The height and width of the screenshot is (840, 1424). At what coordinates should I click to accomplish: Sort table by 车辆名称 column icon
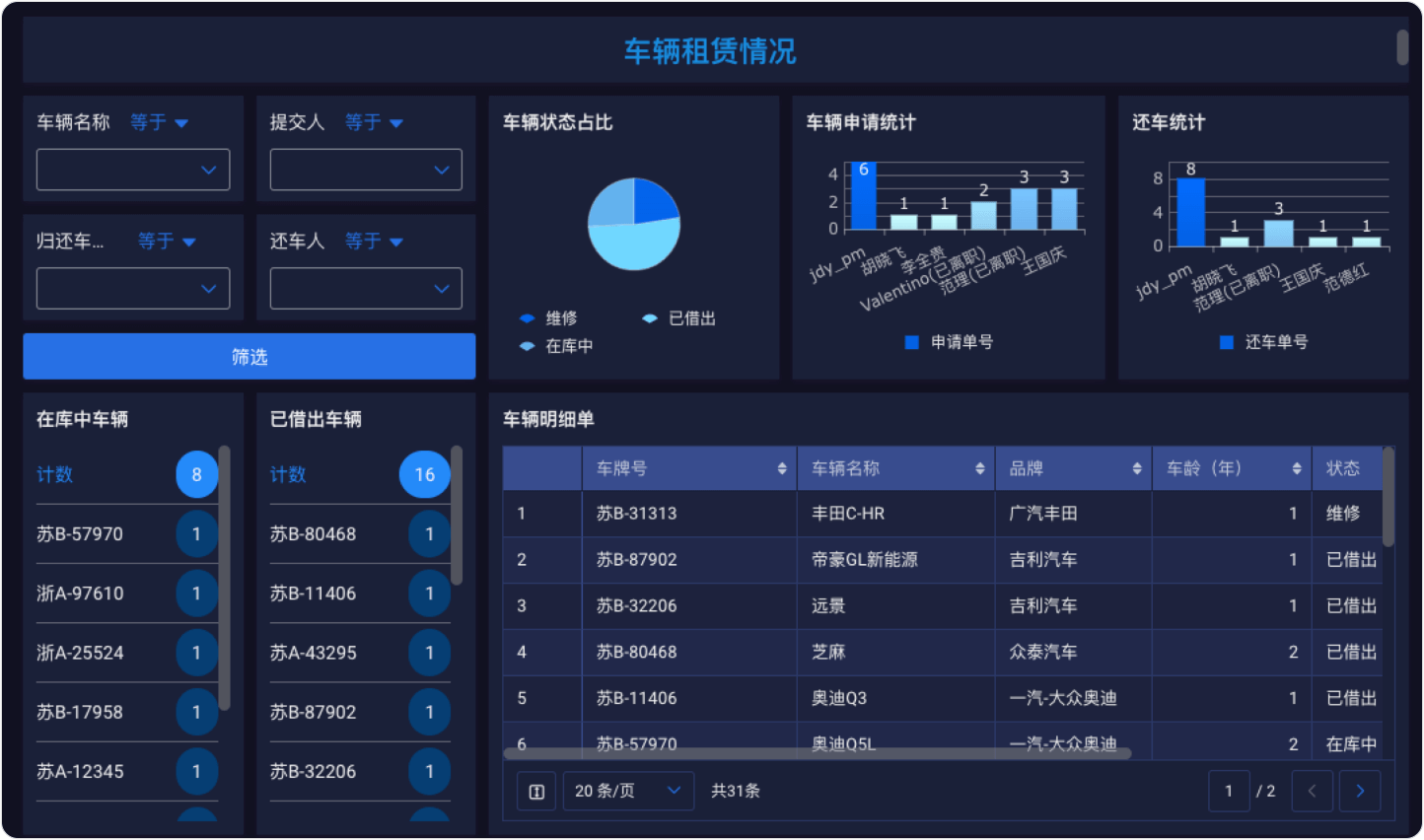(x=979, y=468)
